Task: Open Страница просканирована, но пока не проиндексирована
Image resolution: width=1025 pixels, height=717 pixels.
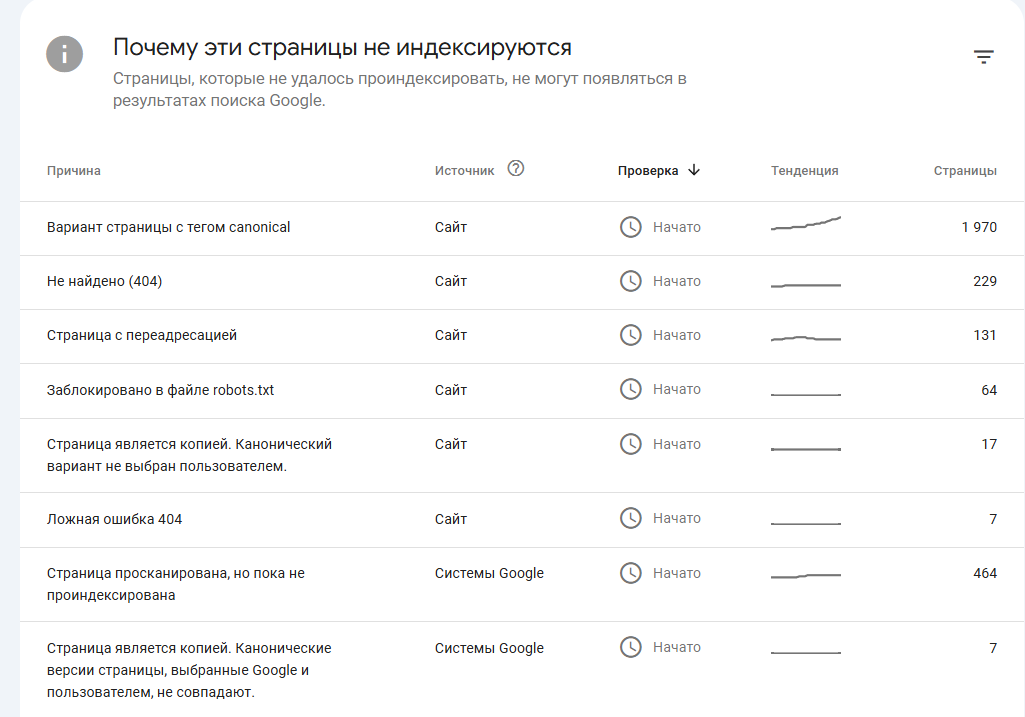Action: 522,584
